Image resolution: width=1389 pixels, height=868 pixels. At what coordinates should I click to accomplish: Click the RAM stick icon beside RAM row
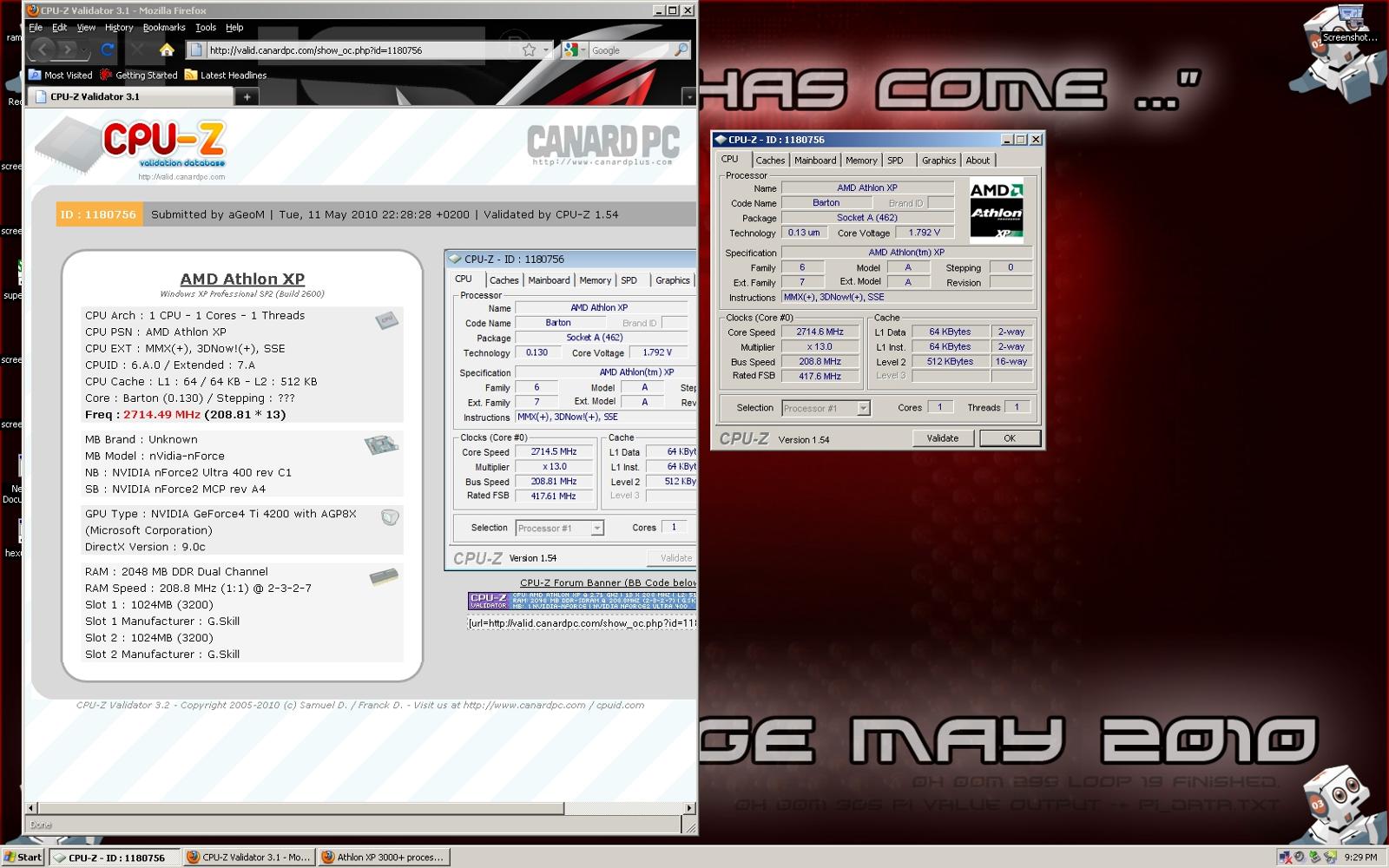coord(384,576)
